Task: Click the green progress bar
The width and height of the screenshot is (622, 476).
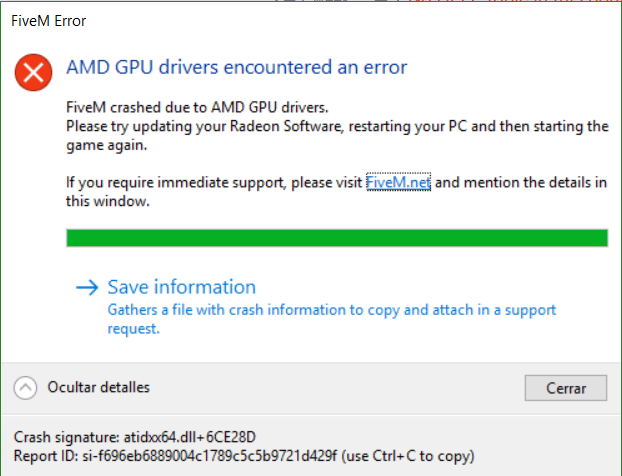Action: [336, 237]
